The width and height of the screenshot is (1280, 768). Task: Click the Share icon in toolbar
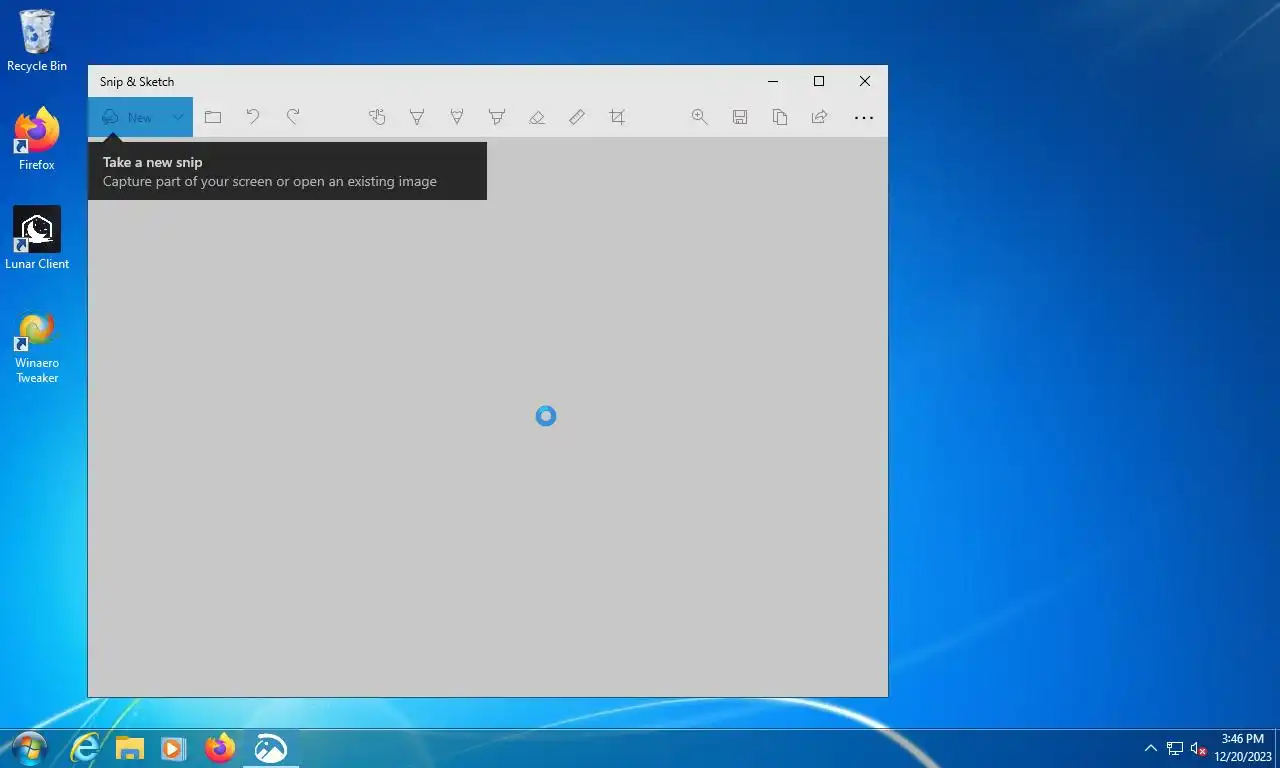tap(820, 117)
